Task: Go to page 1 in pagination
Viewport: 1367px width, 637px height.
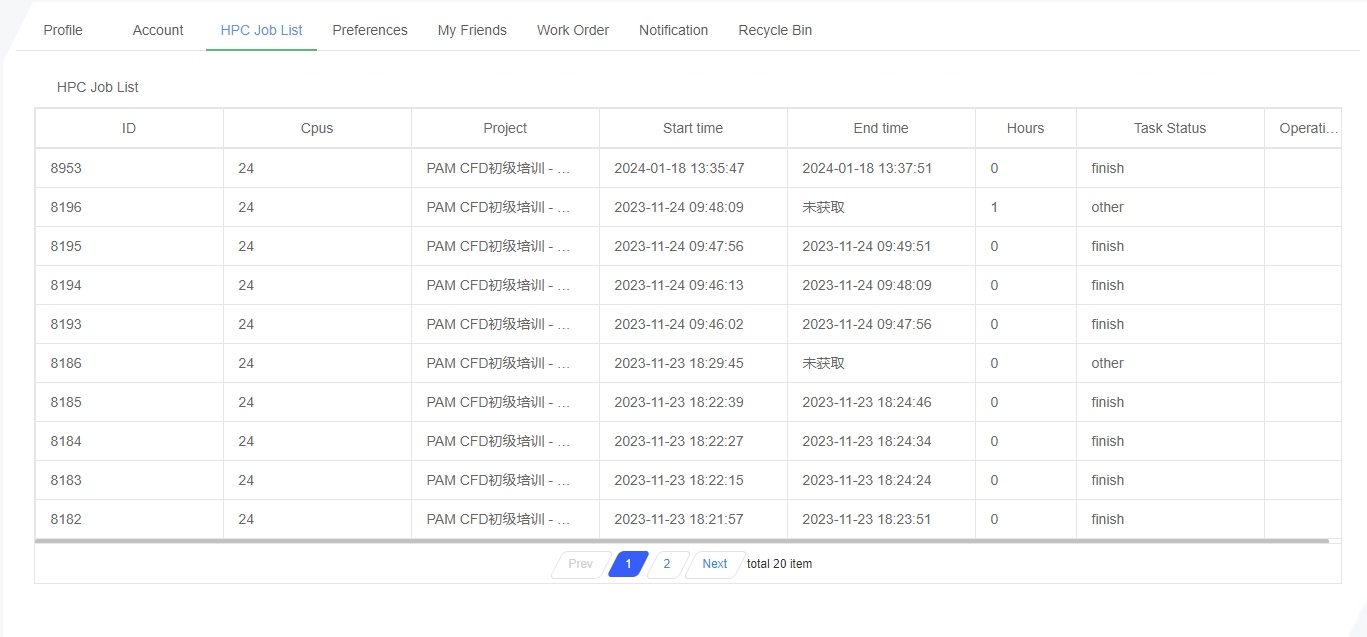Action: click(x=628, y=564)
